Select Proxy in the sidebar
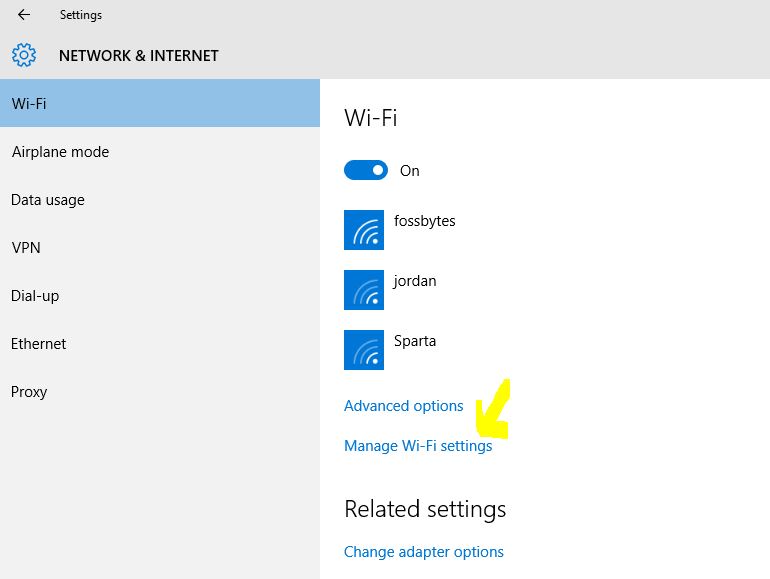This screenshot has width=770, height=579. tap(160, 392)
